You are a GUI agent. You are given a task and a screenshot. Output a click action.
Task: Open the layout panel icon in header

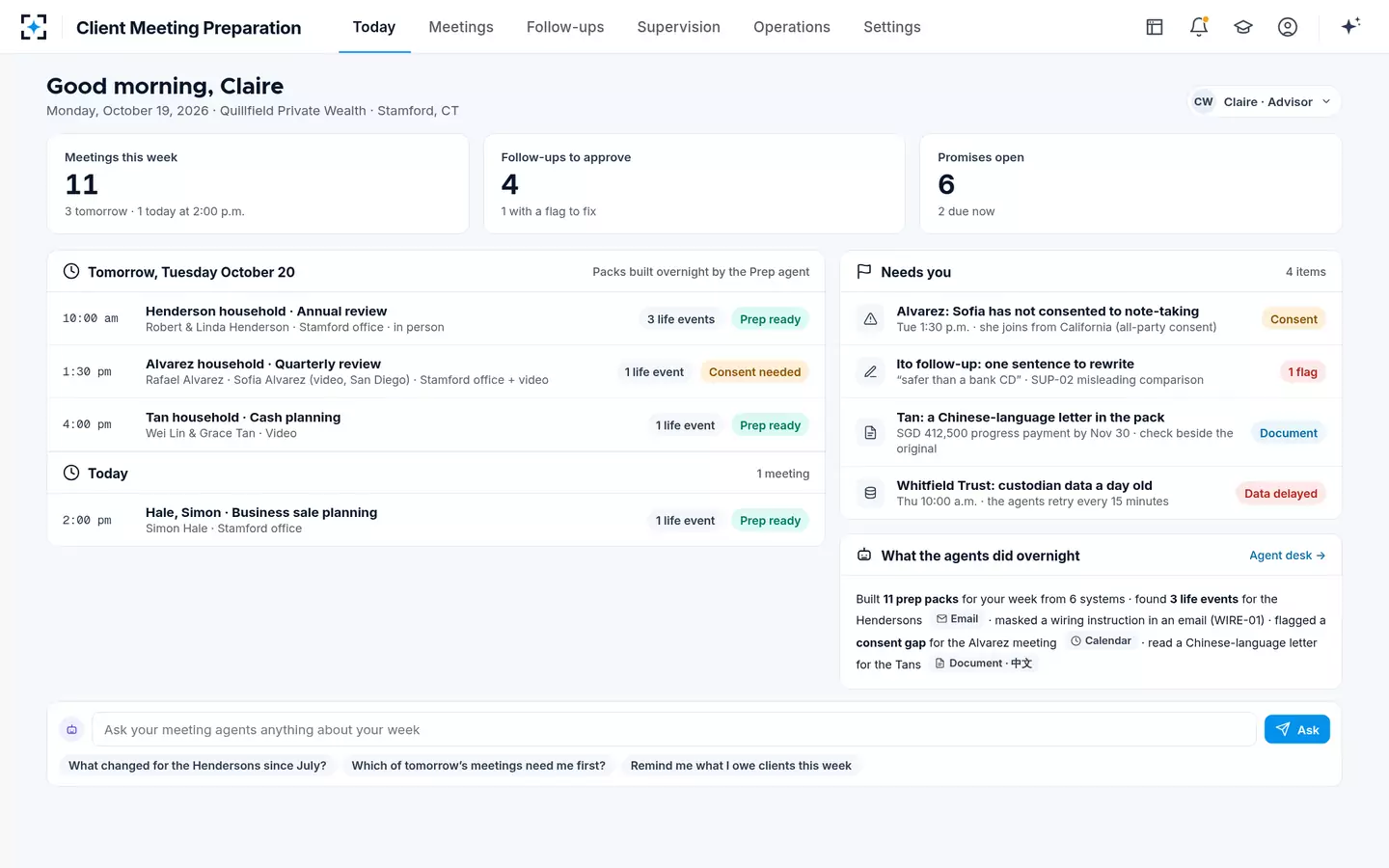[x=1155, y=27]
